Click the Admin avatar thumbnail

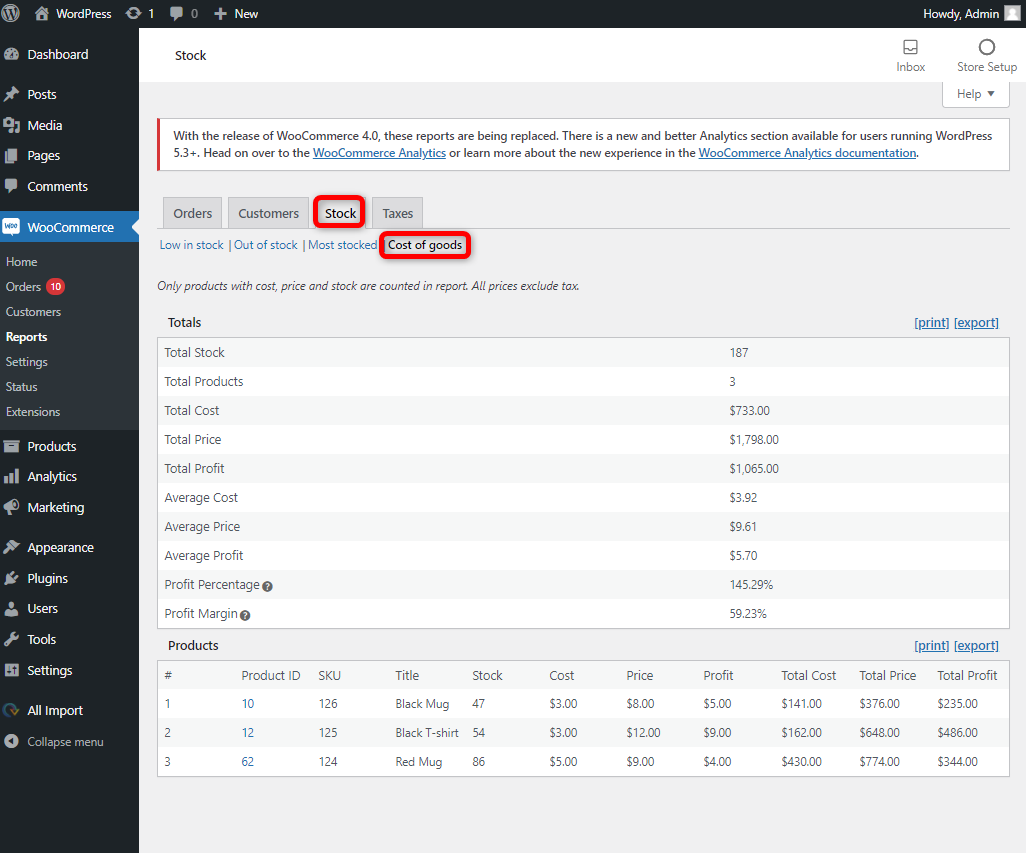pyautogui.click(x=1012, y=13)
